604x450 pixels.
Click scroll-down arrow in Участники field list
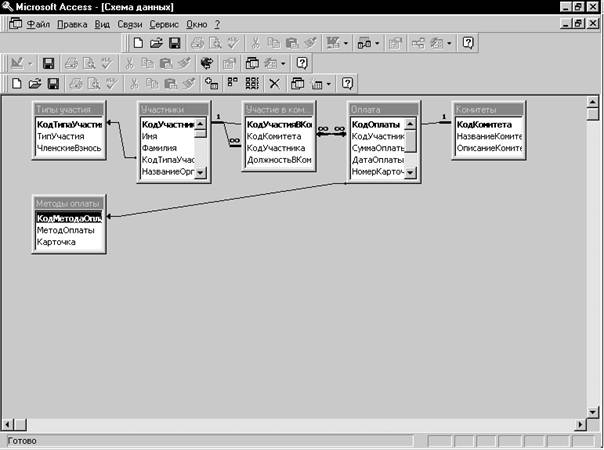200,173
